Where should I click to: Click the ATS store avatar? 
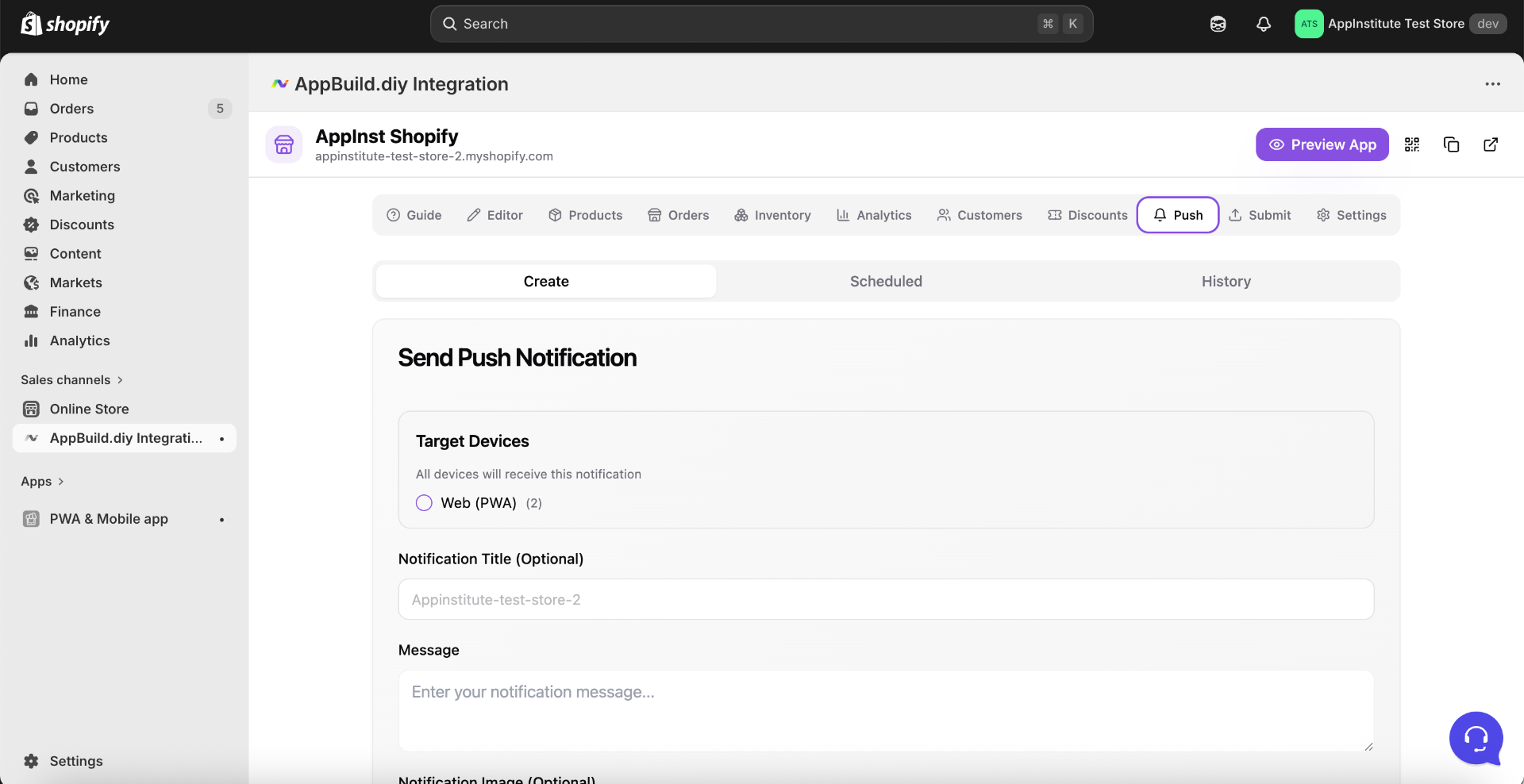point(1309,24)
